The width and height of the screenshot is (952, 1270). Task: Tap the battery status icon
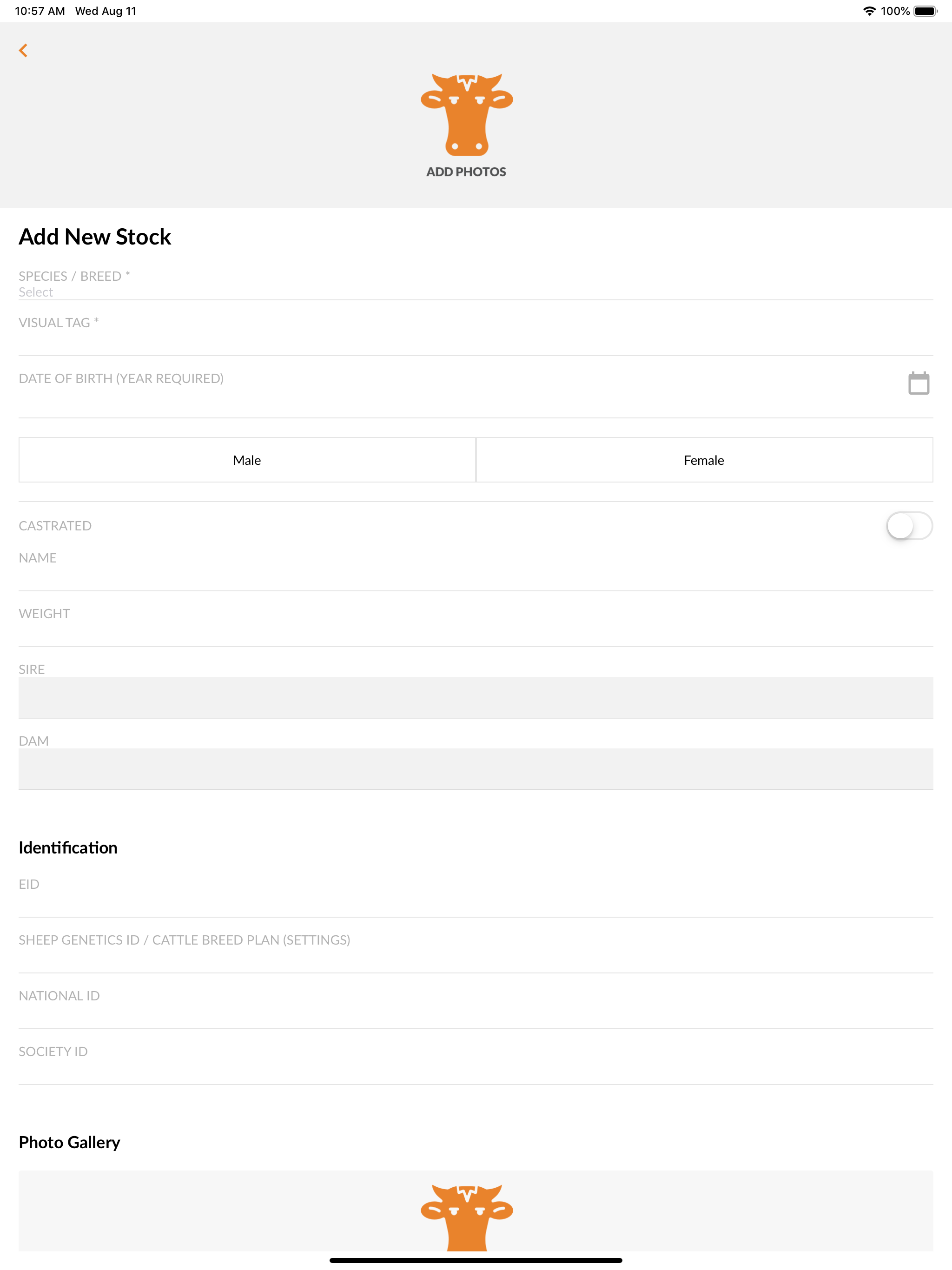926,11
